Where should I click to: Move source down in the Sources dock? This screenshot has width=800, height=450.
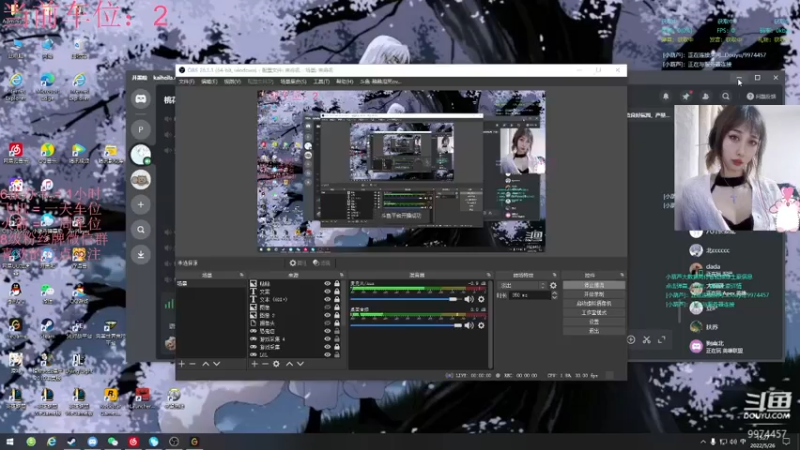301,364
